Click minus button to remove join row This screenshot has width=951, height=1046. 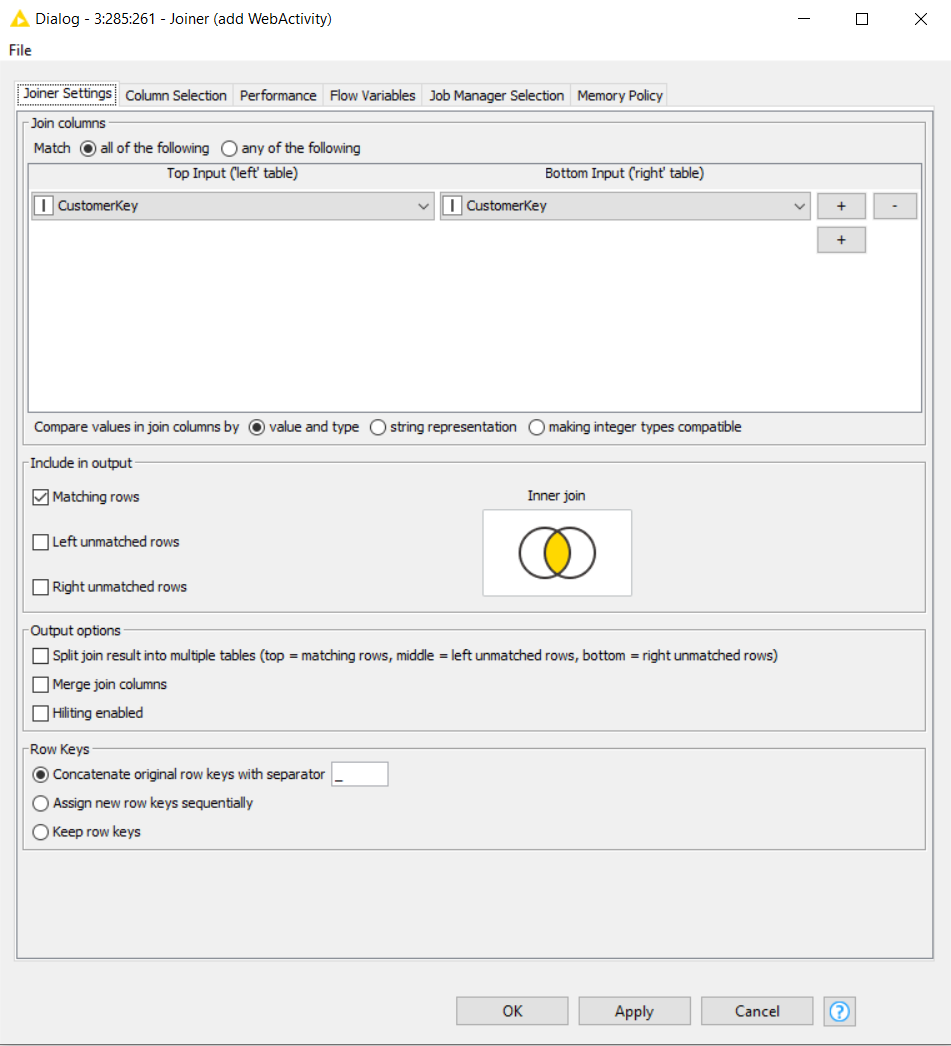point(895,206)
